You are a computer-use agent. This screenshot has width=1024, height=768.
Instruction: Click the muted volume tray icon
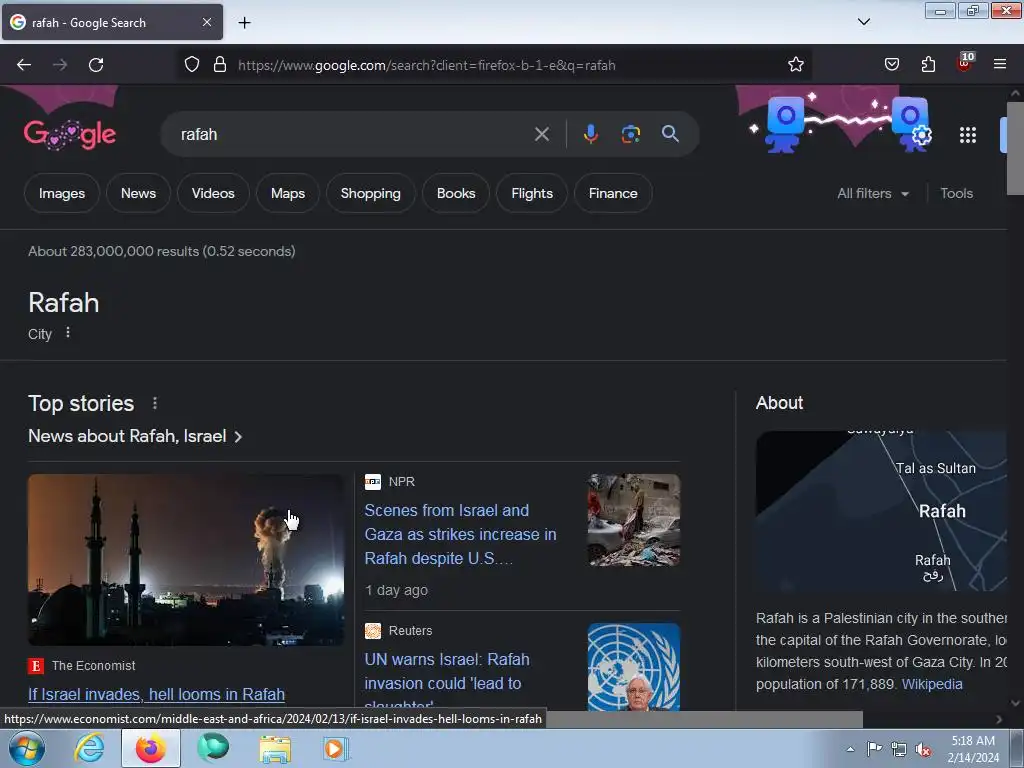tap(923, 749)
